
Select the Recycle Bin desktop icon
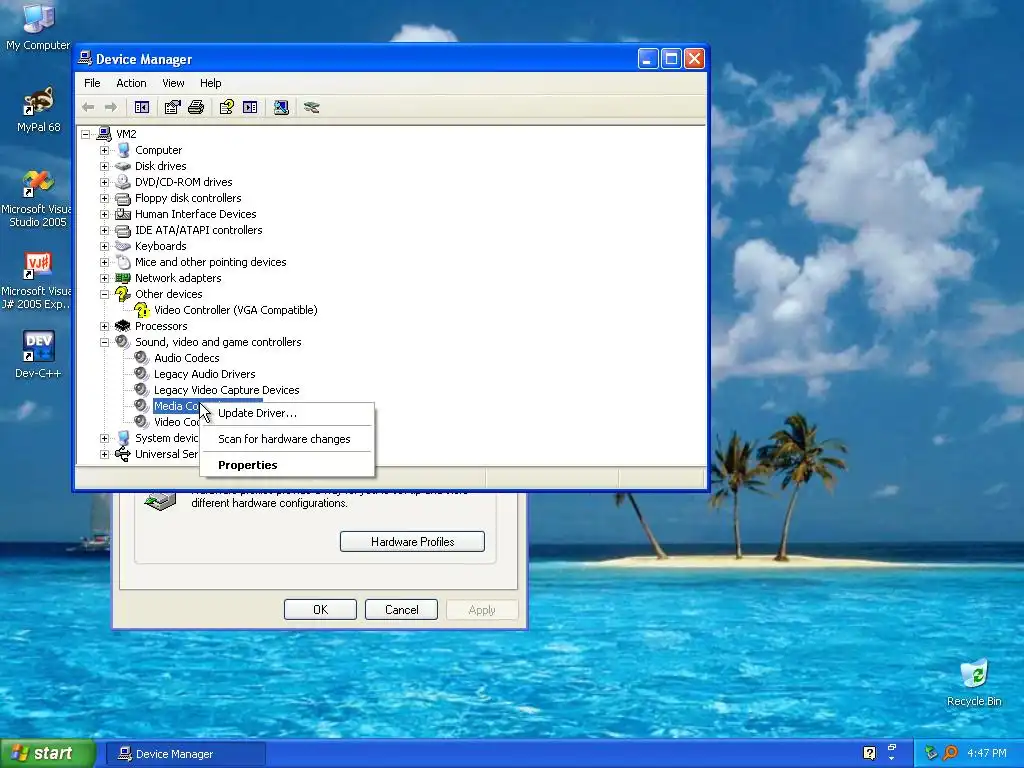(974, 682)
